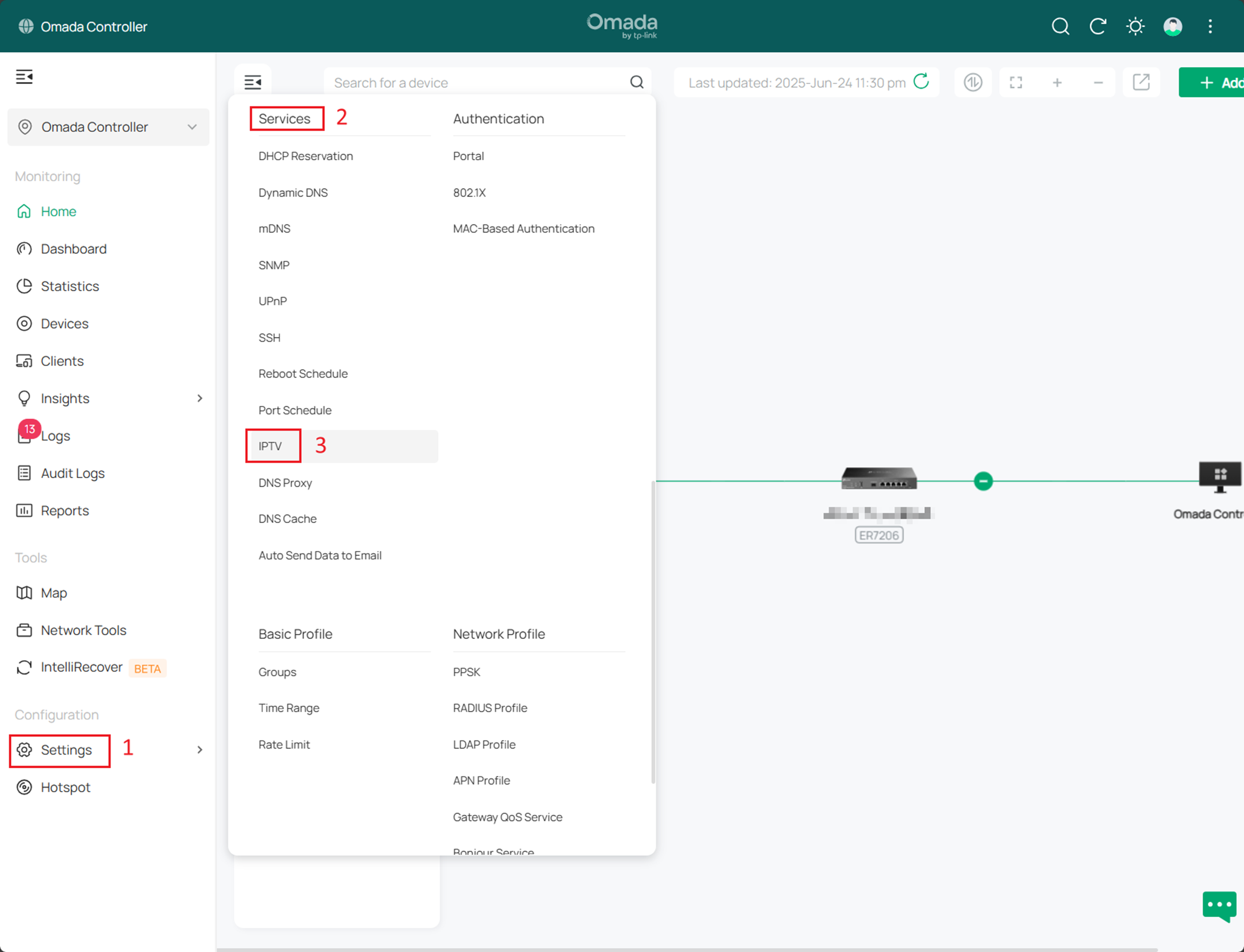The height and width of the screenshot is (952, 1244).
Task: Open Dynamic DNS service
Action: coord(293,193)
